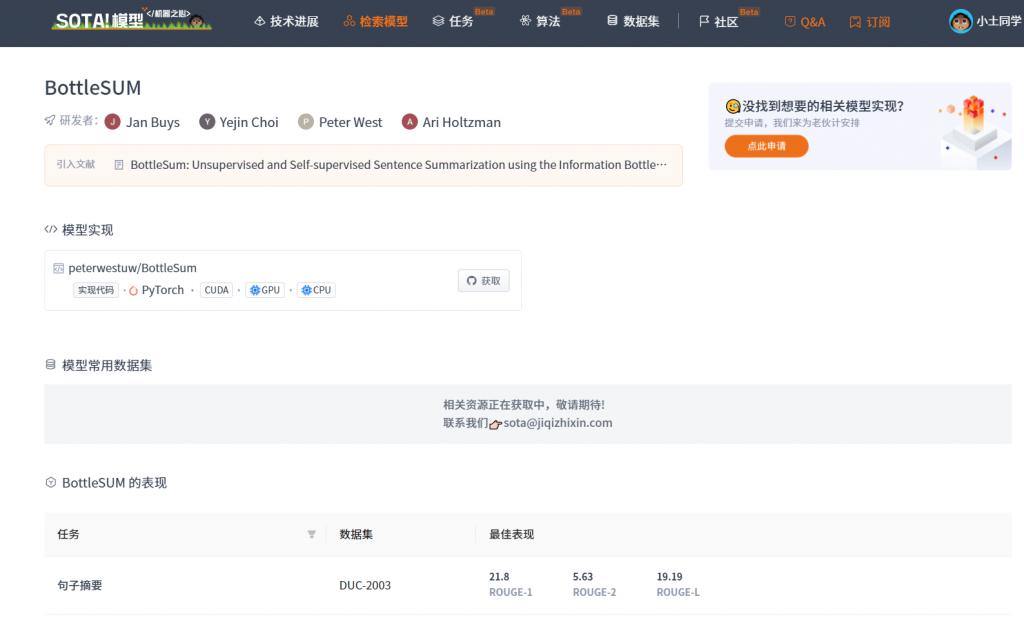Open the 小土同学 username menu
The image size is (1024, 623).
click(999, 22)
